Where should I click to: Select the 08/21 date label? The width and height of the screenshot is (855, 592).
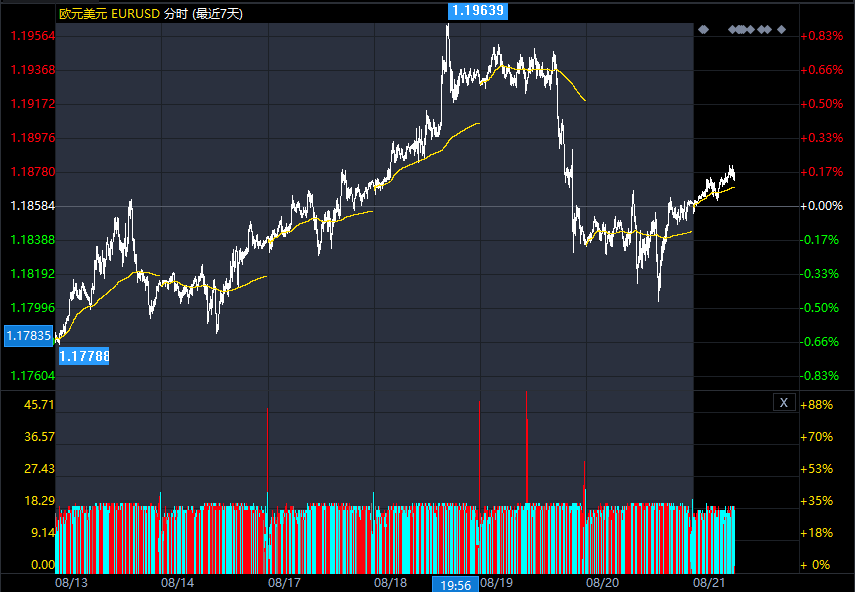[x=709, y=583]
